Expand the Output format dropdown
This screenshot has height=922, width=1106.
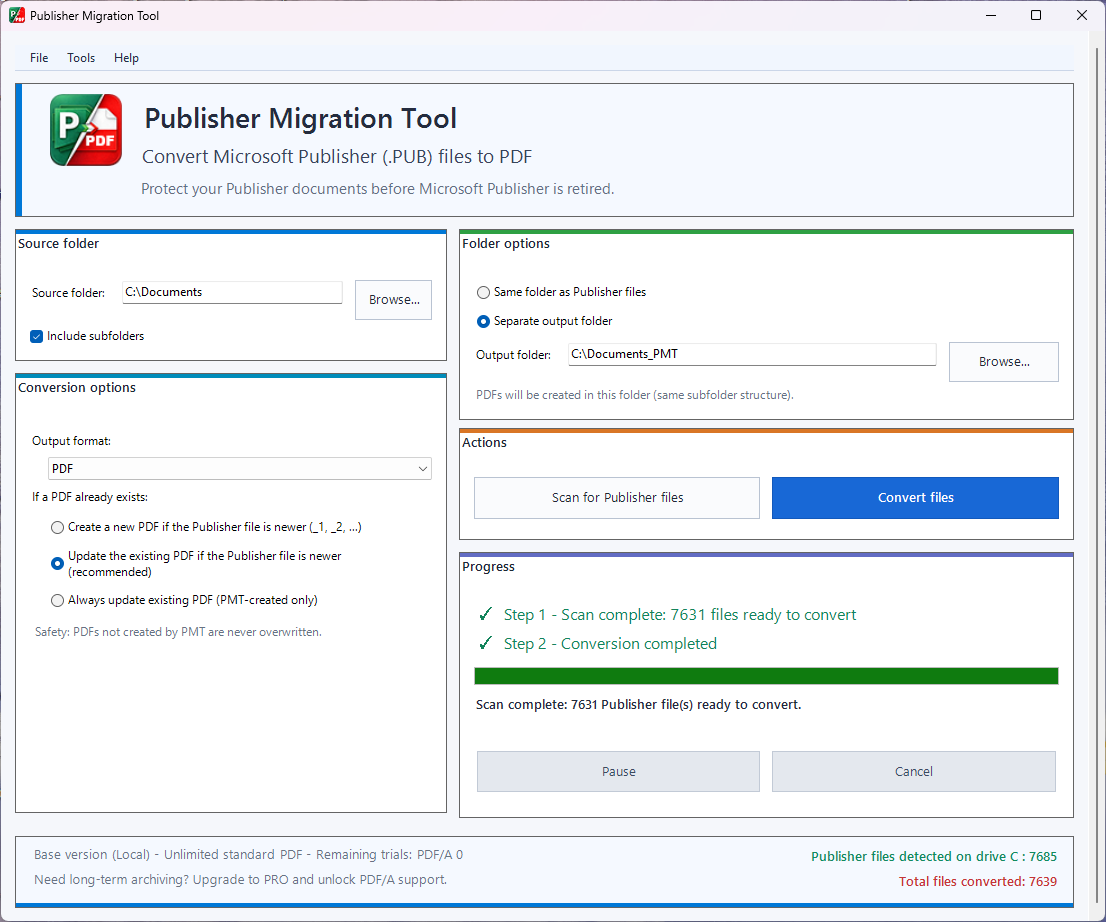[x=240, y=468]
